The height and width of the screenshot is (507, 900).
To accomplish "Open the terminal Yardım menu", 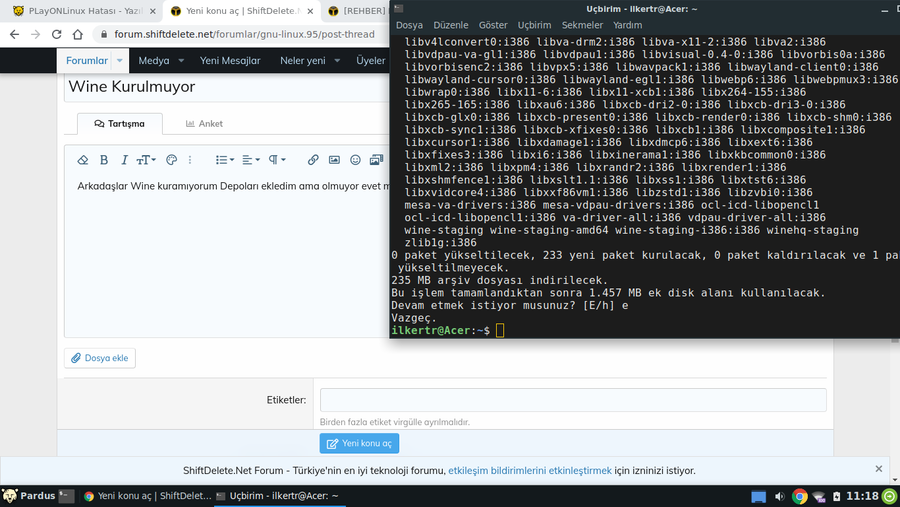I will point(627,25).
